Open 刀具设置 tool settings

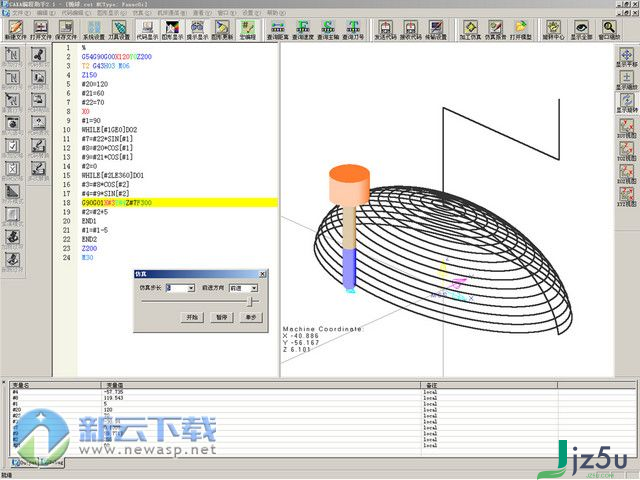click(119, 29)
